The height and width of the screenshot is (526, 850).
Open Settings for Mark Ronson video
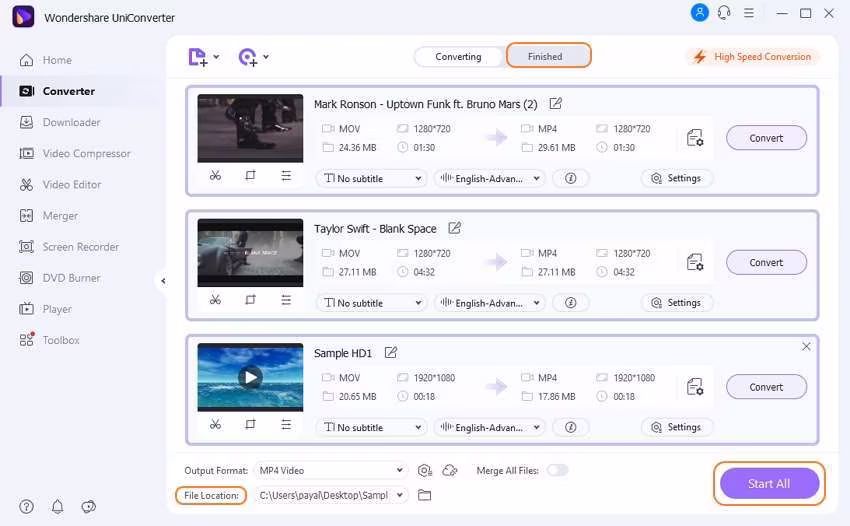[677, 178]
